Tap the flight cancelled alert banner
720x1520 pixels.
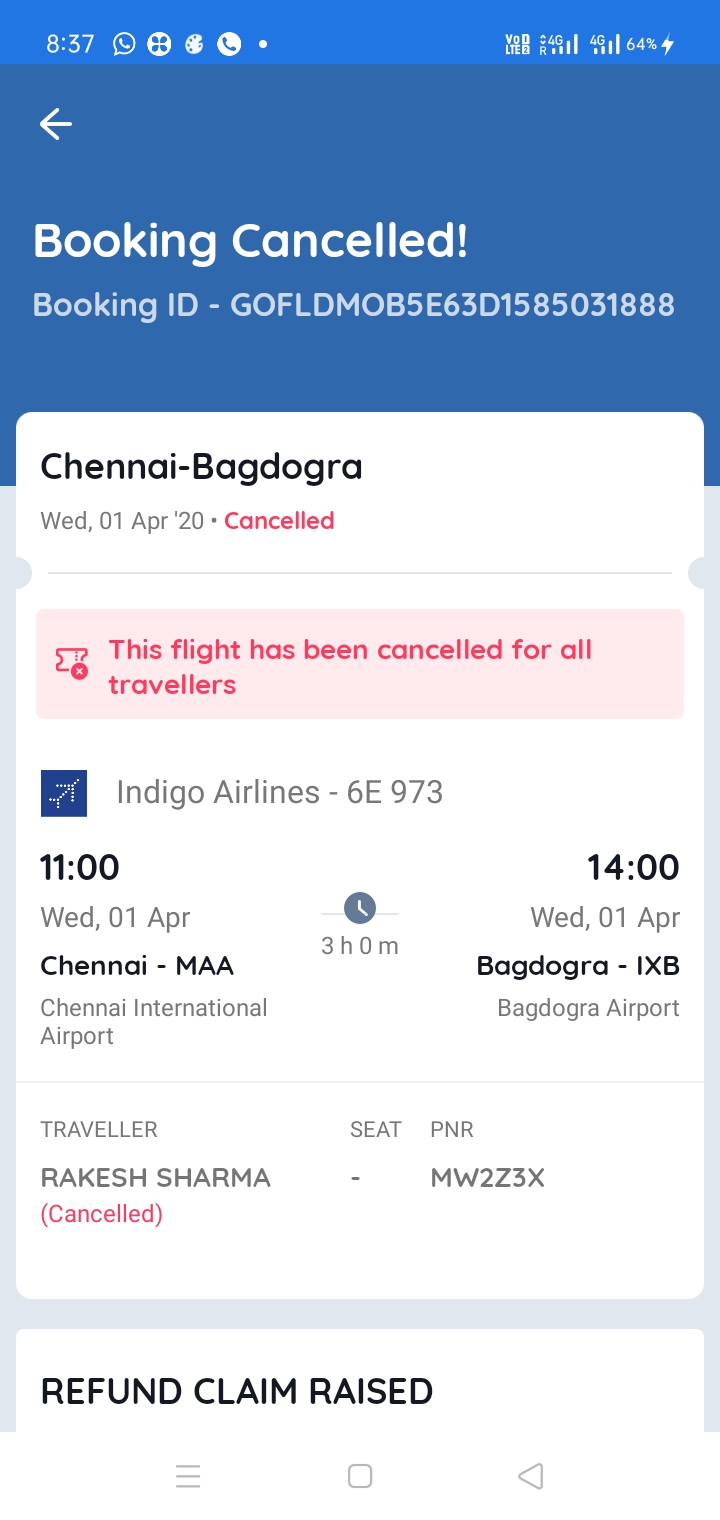pos(360,664)
